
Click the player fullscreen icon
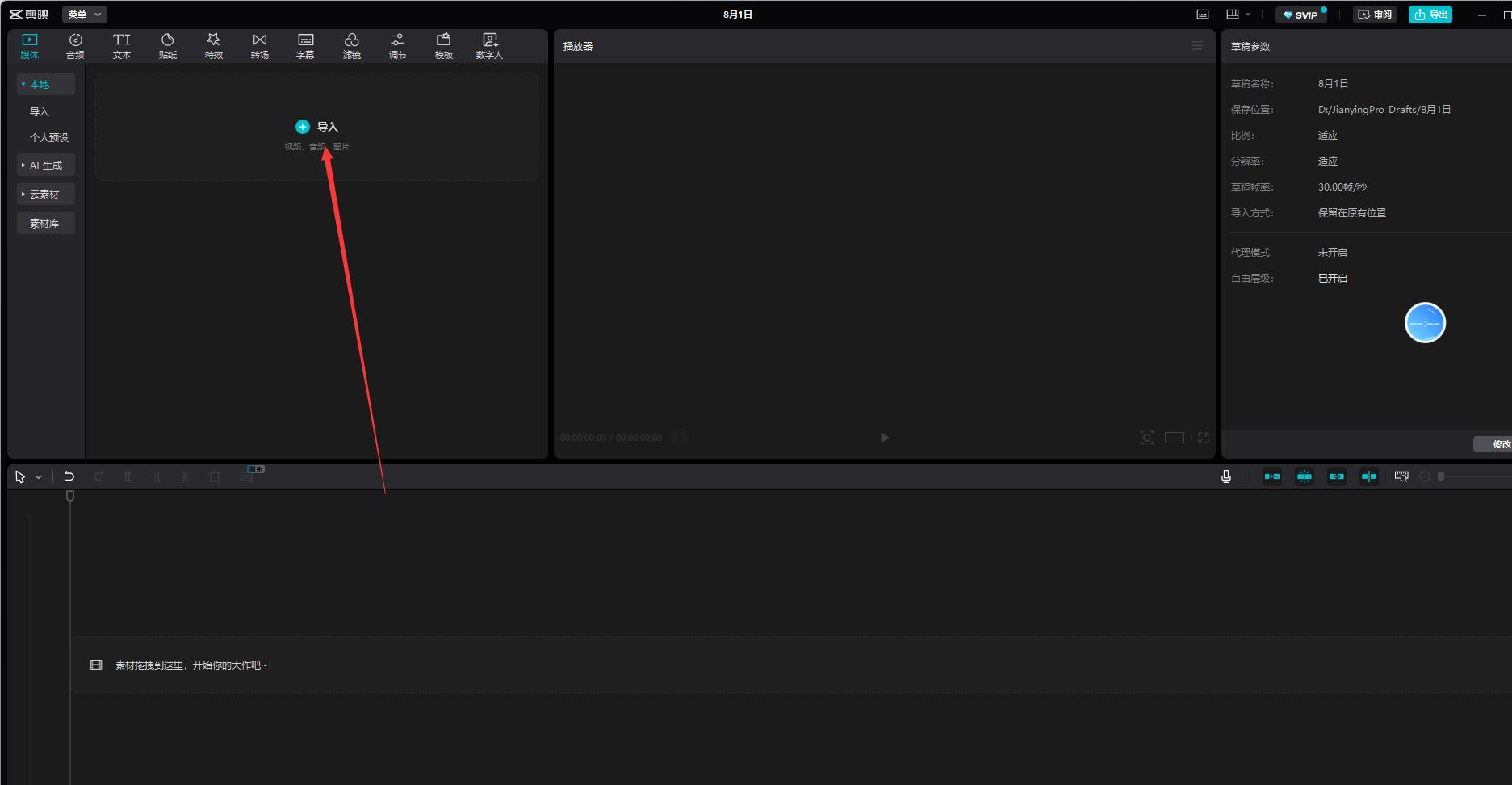[1203, 438]
